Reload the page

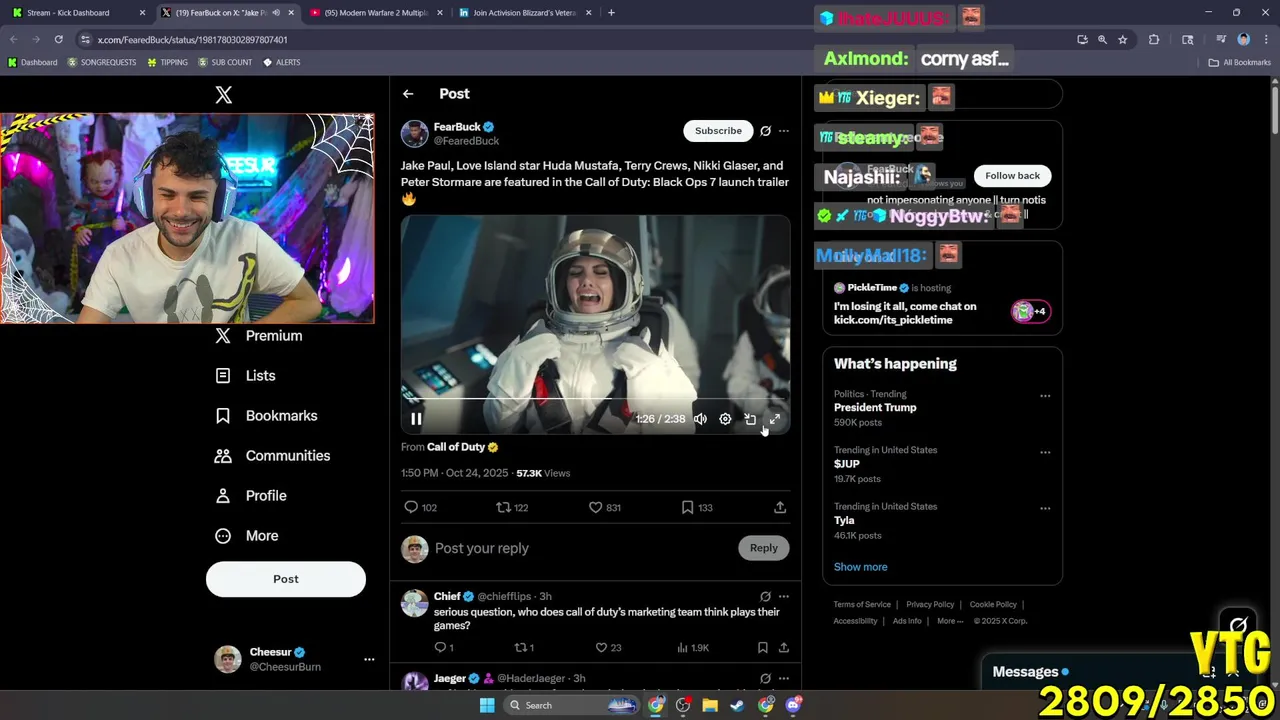coord(58,40)
